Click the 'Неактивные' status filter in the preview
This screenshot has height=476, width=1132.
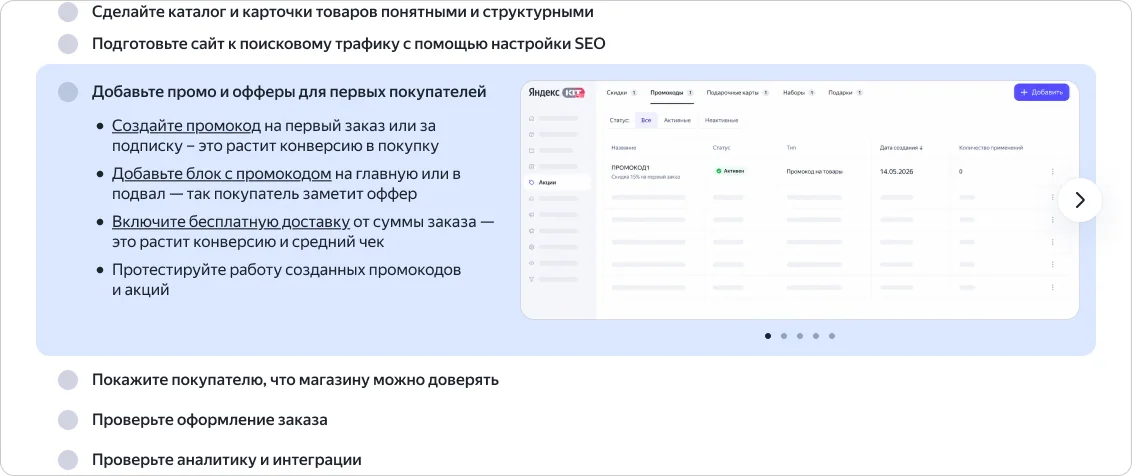721,120
